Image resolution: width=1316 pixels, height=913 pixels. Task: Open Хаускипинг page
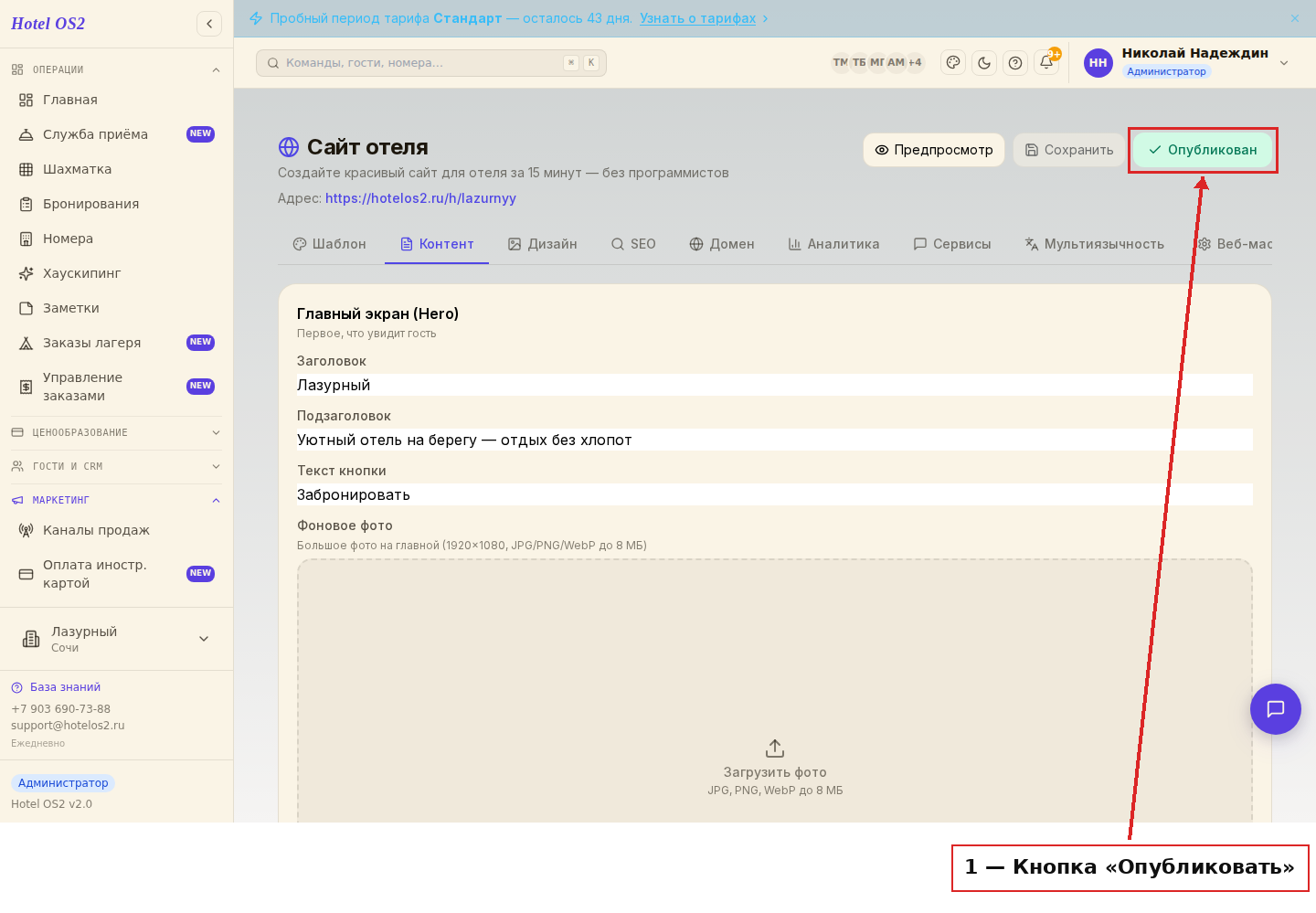click(116, 273)
